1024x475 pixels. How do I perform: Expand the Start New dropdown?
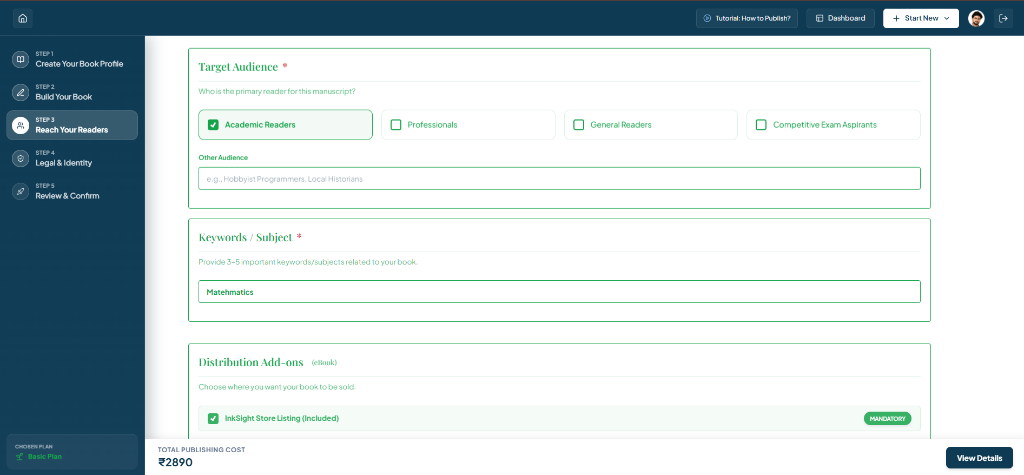coord(921,18)
